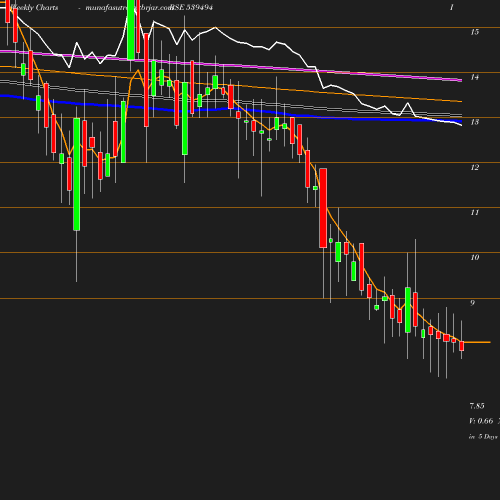The height and width of the screenshot is (500, 500).
Task: Select the price axis label 13
Action: click(x=475, y=122)
